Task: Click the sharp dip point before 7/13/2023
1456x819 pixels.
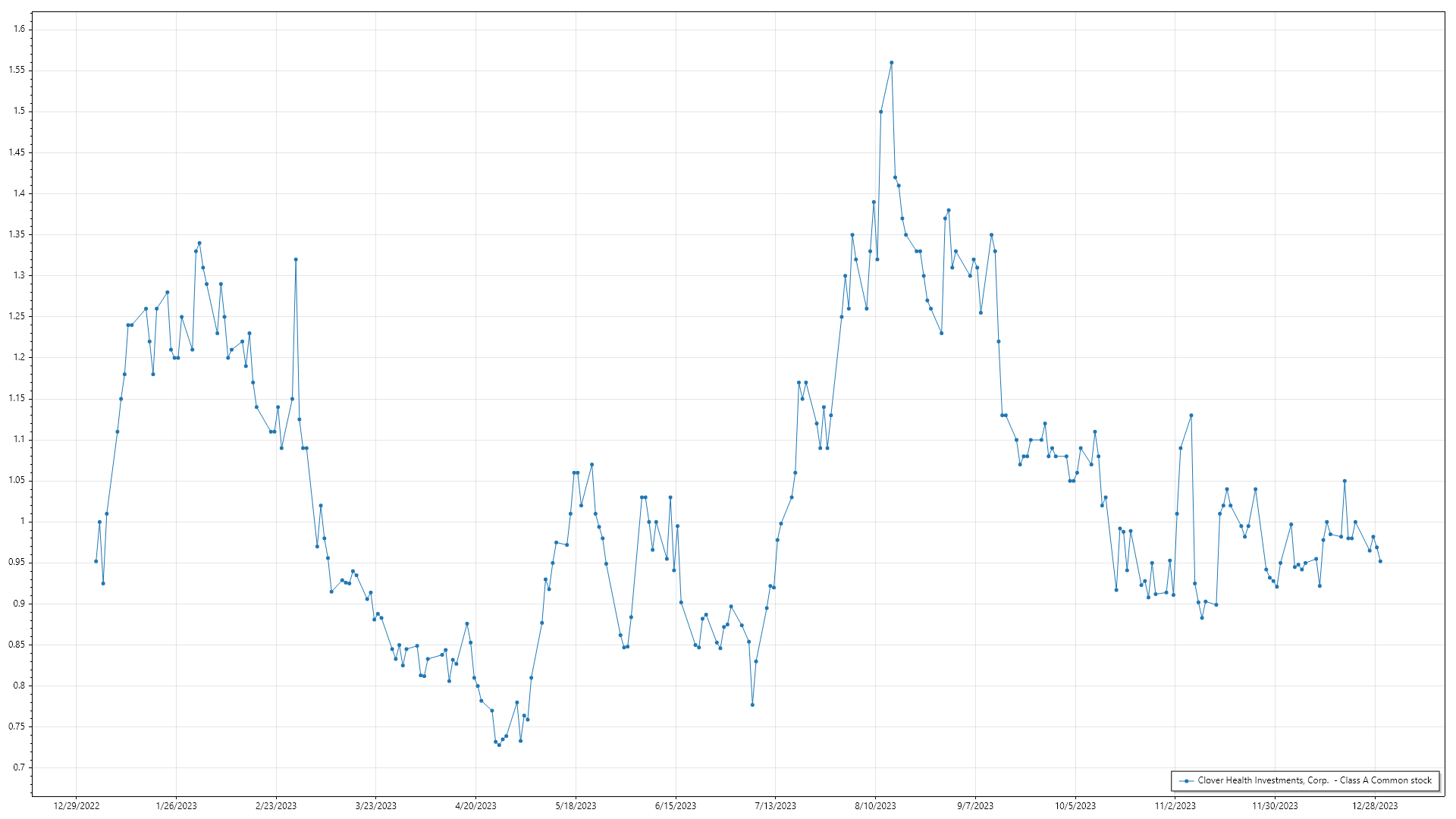Action: (x=752, y=704)
